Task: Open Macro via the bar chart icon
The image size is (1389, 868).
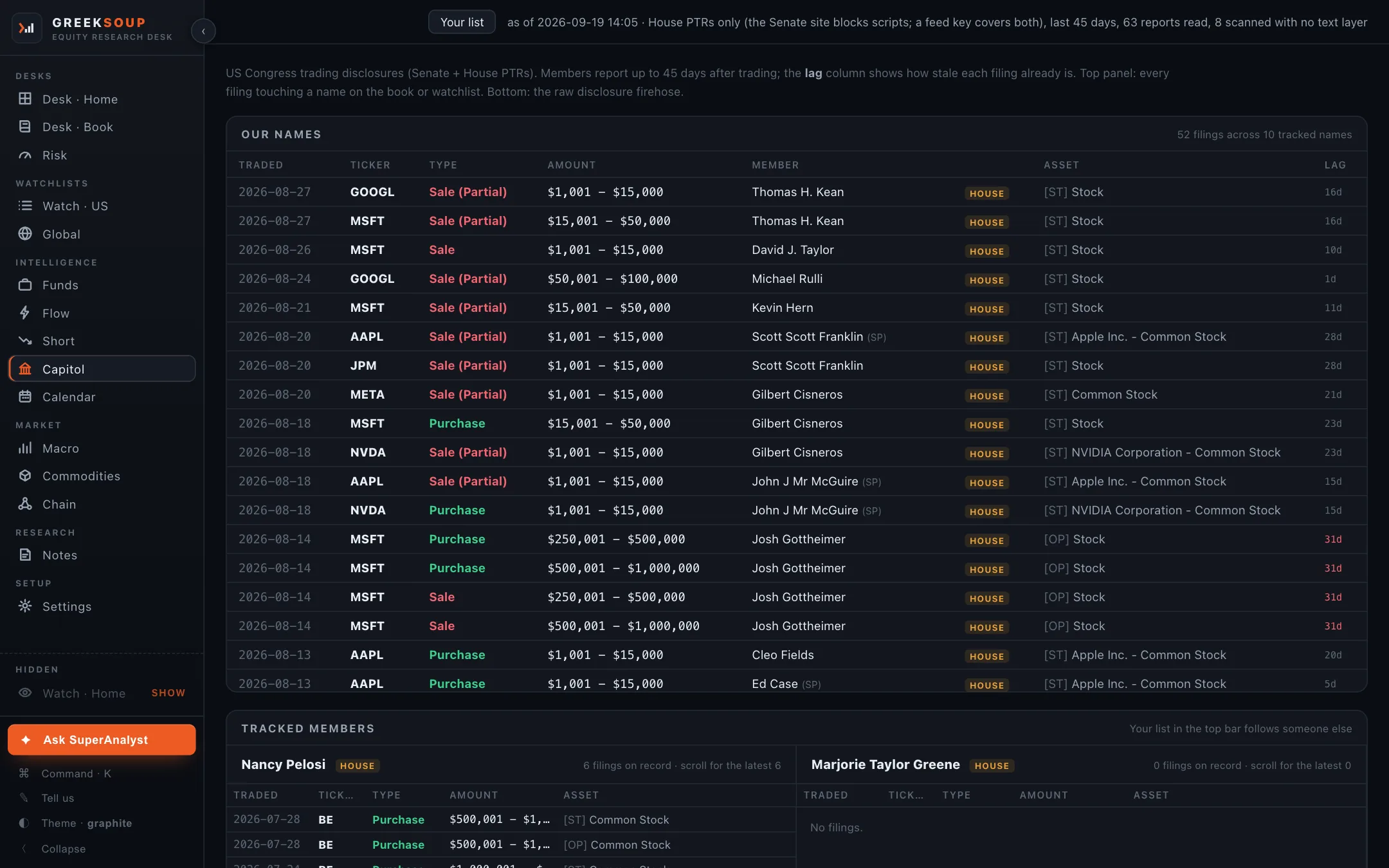Action: point(25,448)
